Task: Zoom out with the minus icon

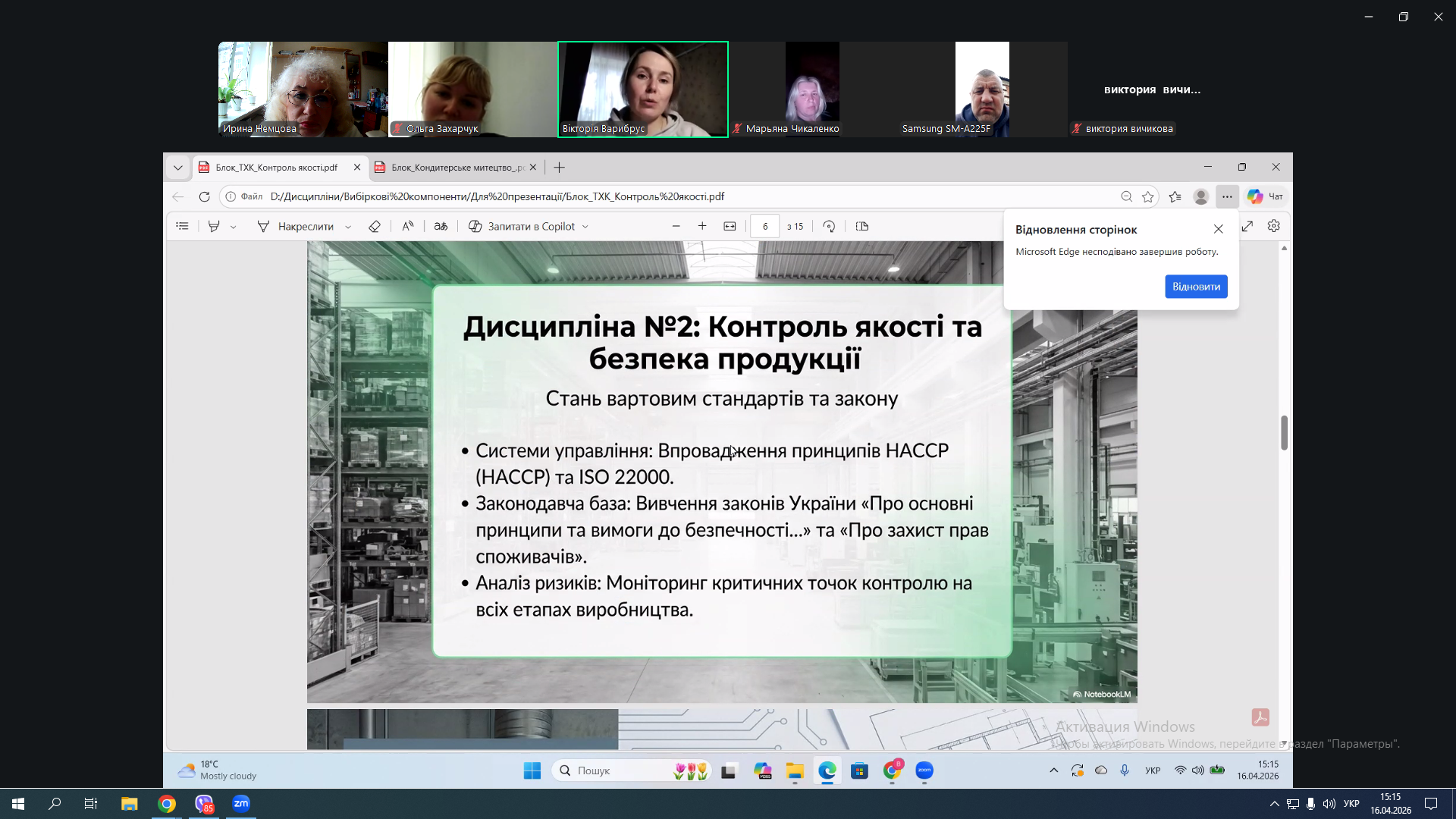Action: coord(676,226)
